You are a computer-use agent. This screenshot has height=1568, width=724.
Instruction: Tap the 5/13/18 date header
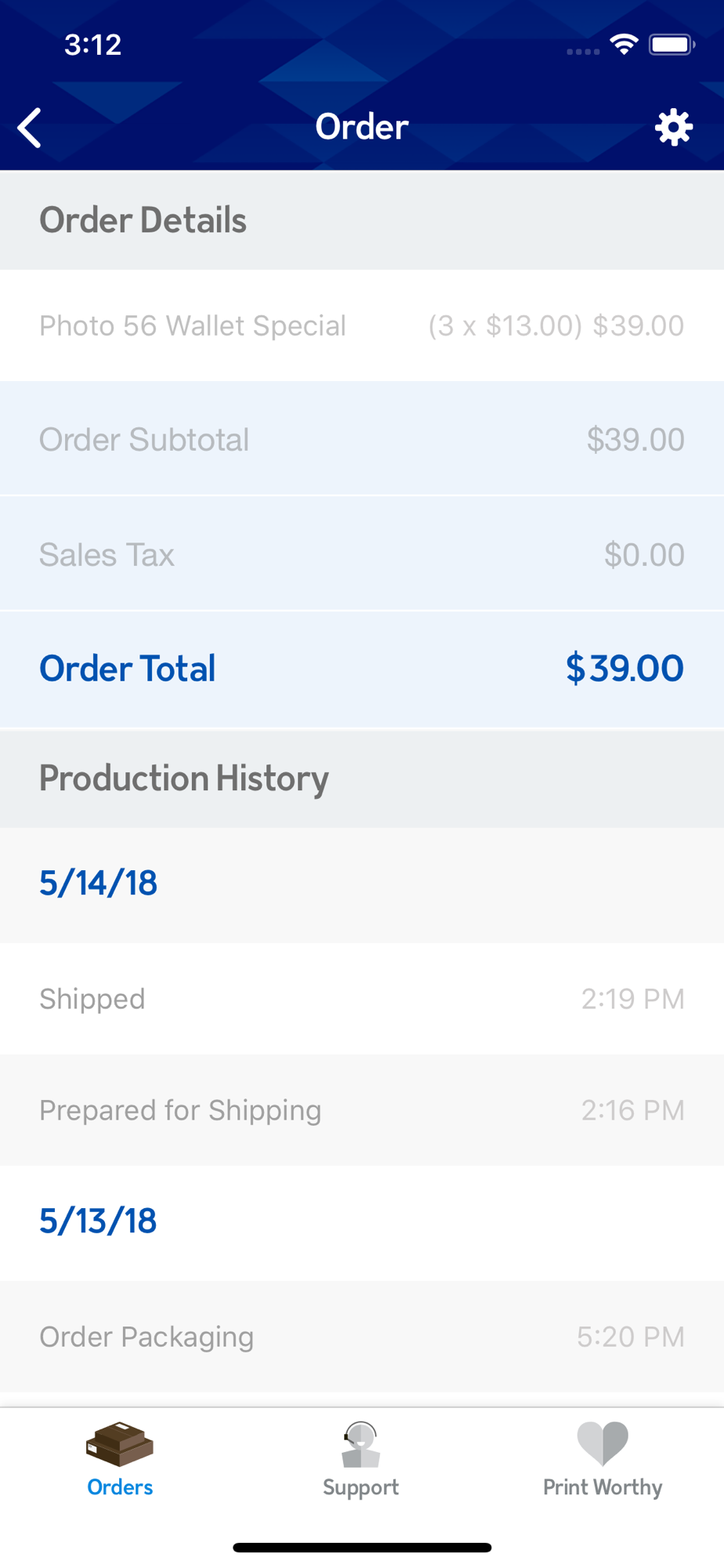[x=99, y=1221]
